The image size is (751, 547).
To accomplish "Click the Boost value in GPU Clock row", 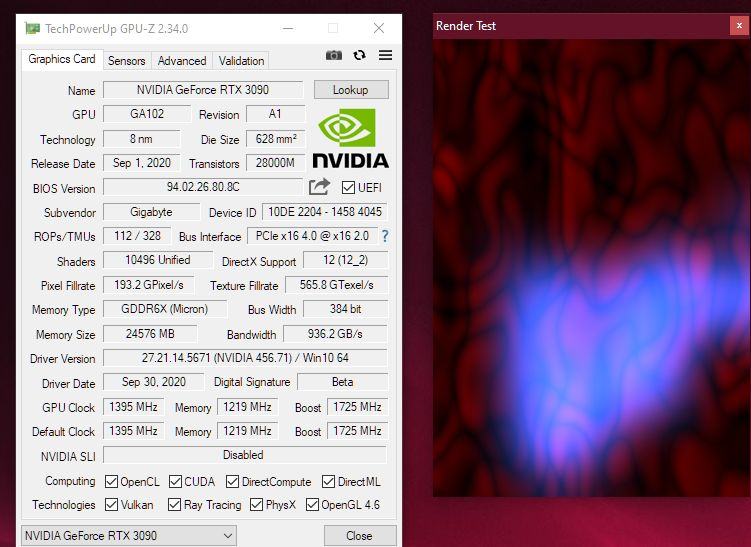I will pos(357,407).
